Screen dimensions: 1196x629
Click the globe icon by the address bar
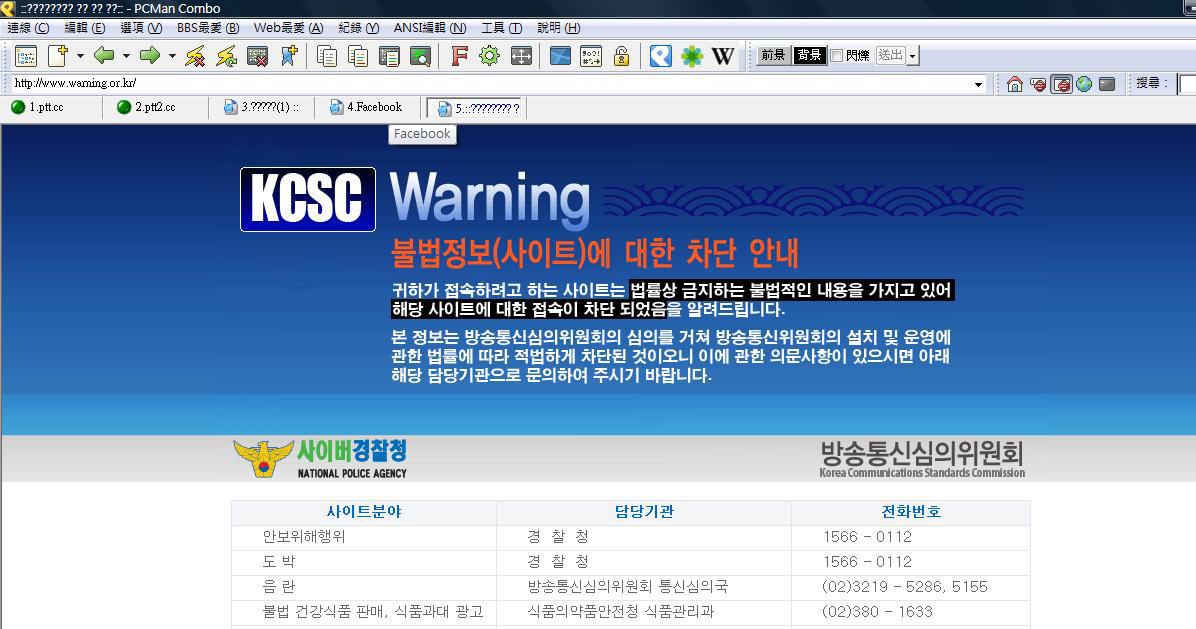tap(1084, 84)
